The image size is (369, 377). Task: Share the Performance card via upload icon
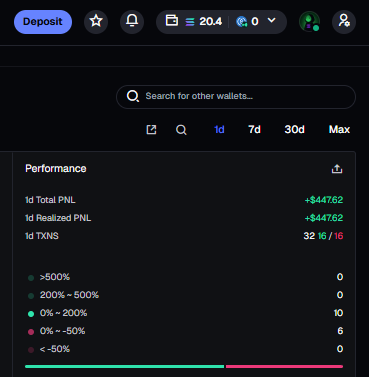click(x=337, y=169)
